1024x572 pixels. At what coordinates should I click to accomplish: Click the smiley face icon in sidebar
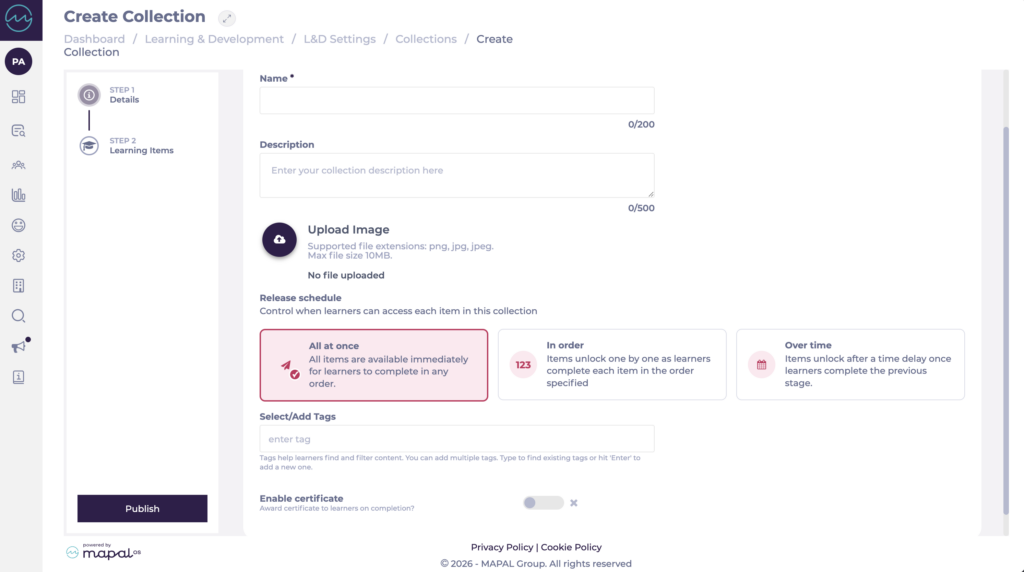pos(18,225)
